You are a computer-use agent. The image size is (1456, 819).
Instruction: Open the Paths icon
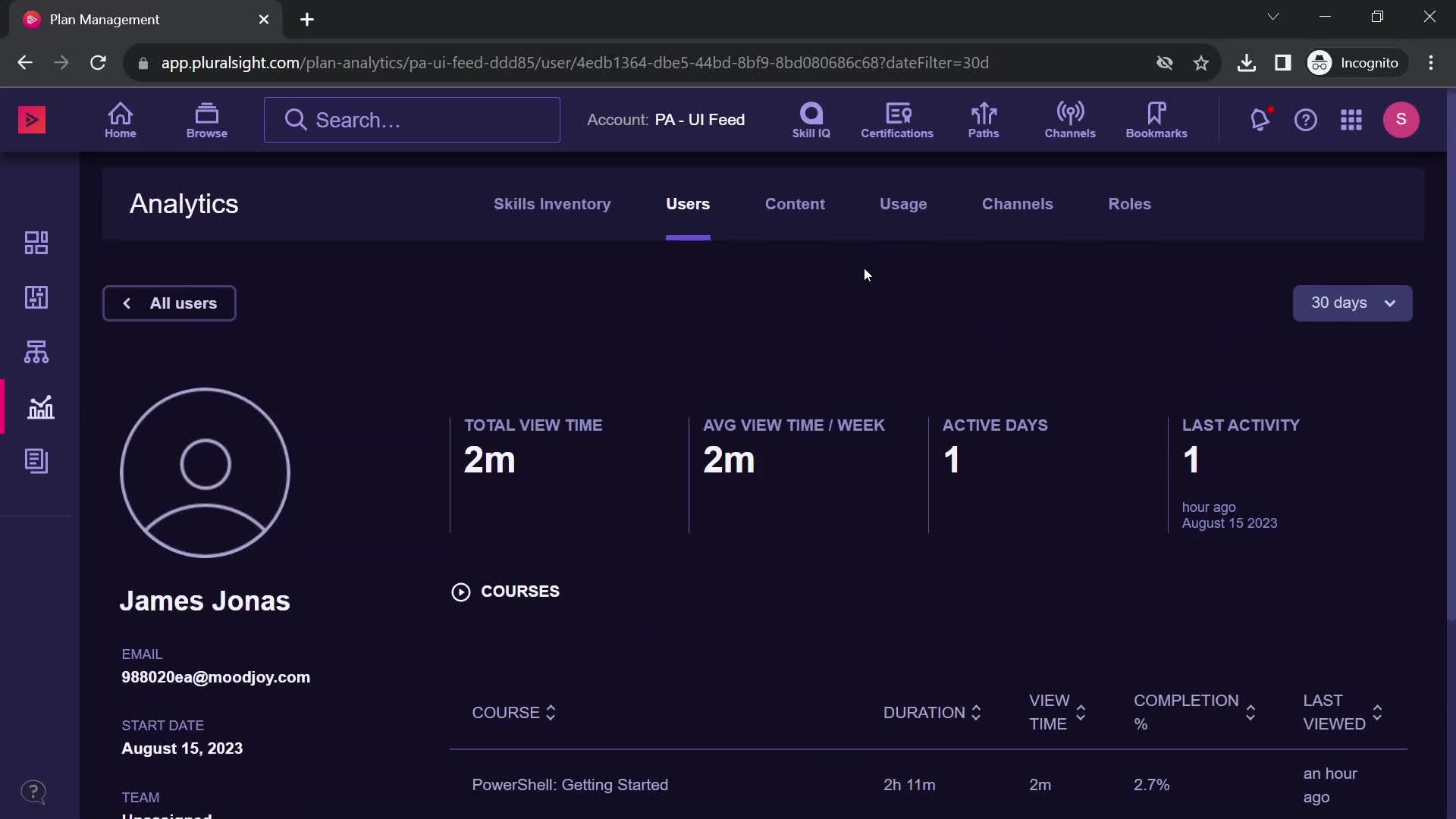click(984, 120)
